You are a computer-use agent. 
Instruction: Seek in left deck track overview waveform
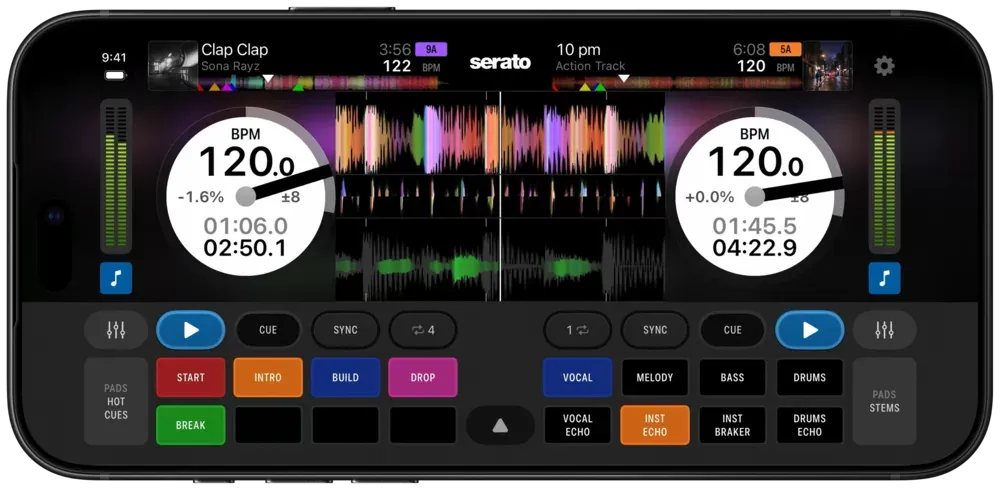322,82
